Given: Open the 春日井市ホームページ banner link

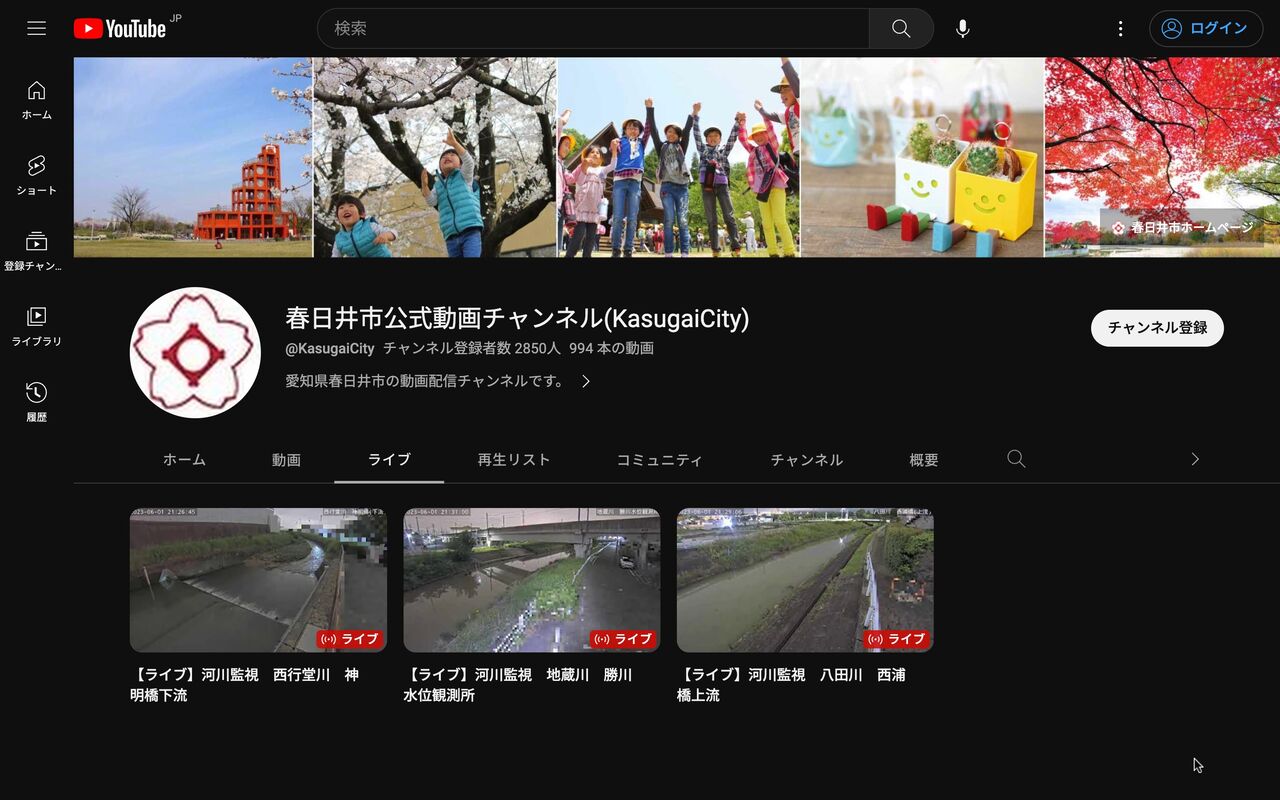Looking at the screenshot, I should (x=1182, y=228).
